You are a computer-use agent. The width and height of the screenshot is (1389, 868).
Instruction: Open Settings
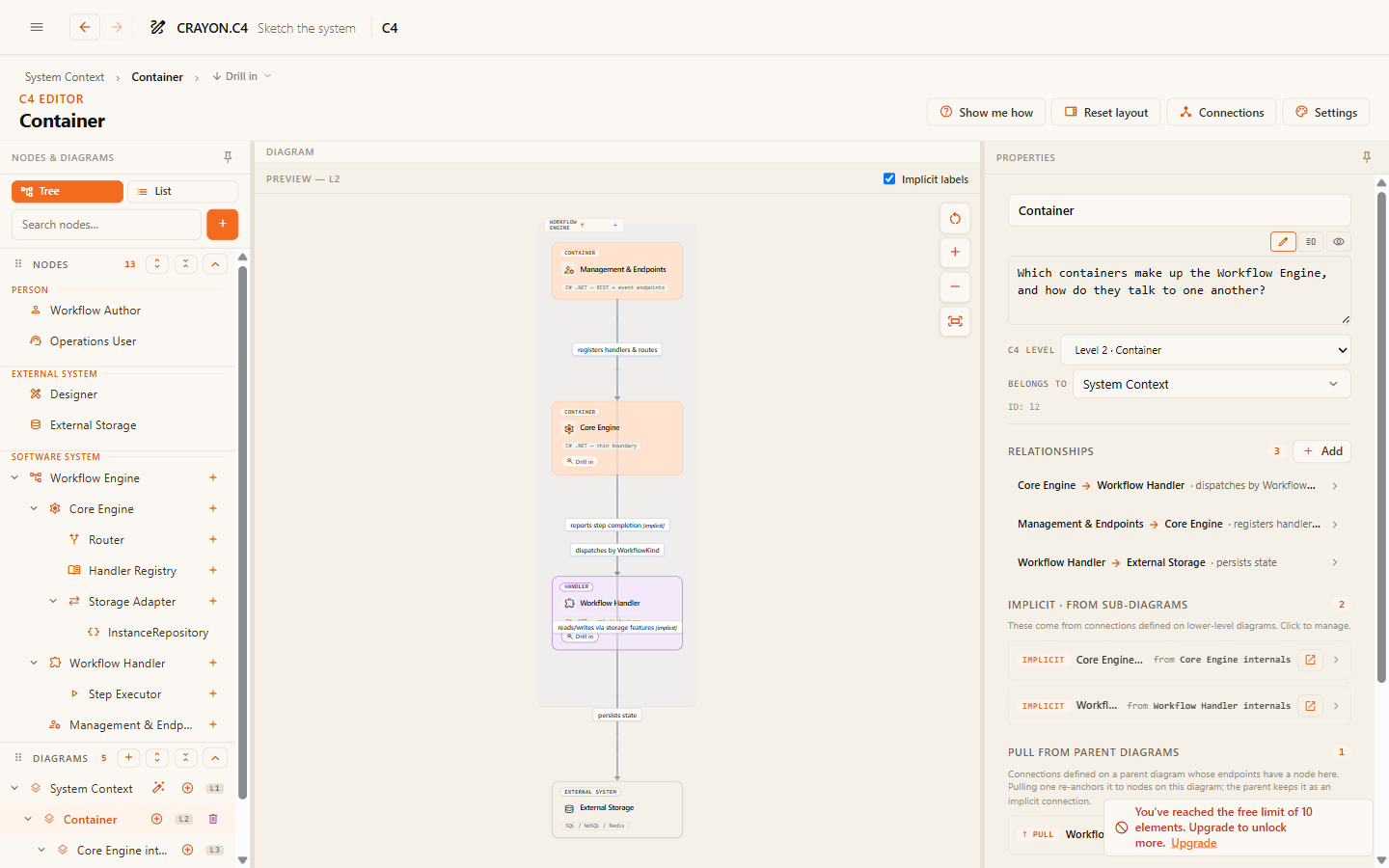[1325, 112]
